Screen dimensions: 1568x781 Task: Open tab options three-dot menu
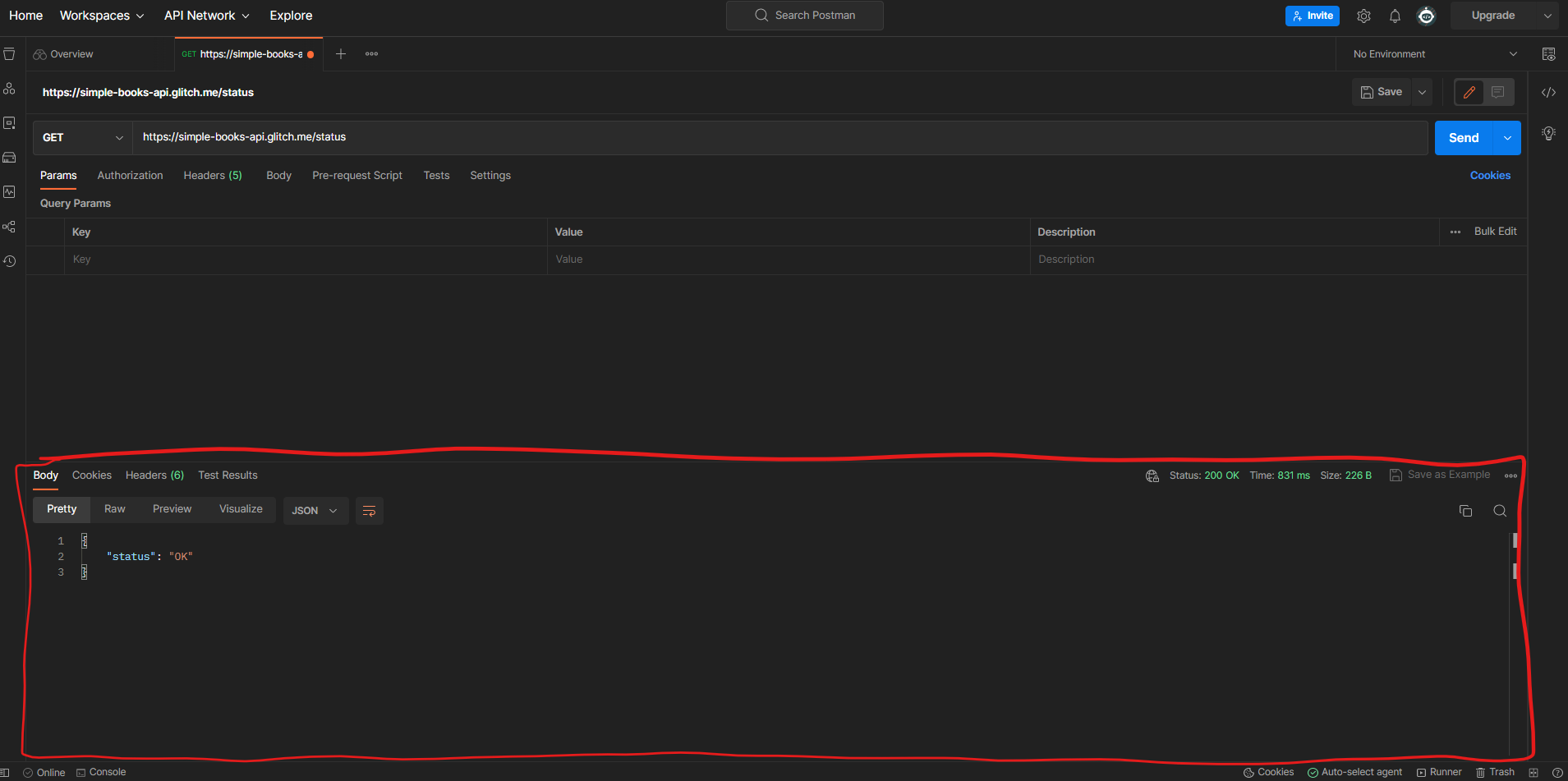pos(372,54)
